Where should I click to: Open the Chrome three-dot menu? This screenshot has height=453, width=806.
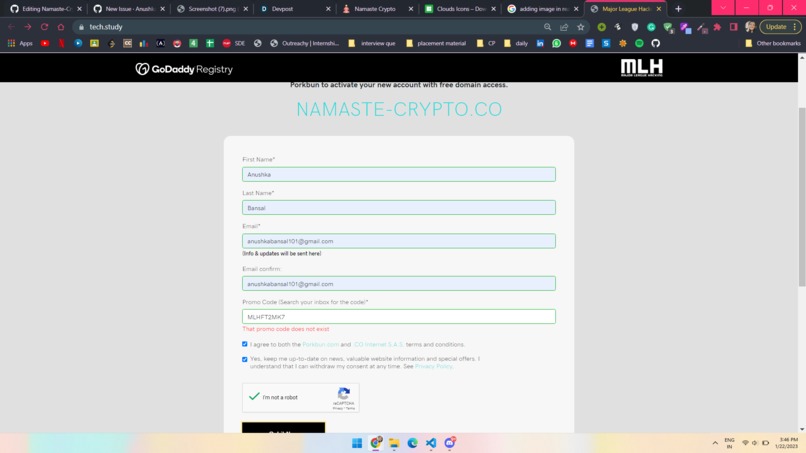[x=795, y=27]
